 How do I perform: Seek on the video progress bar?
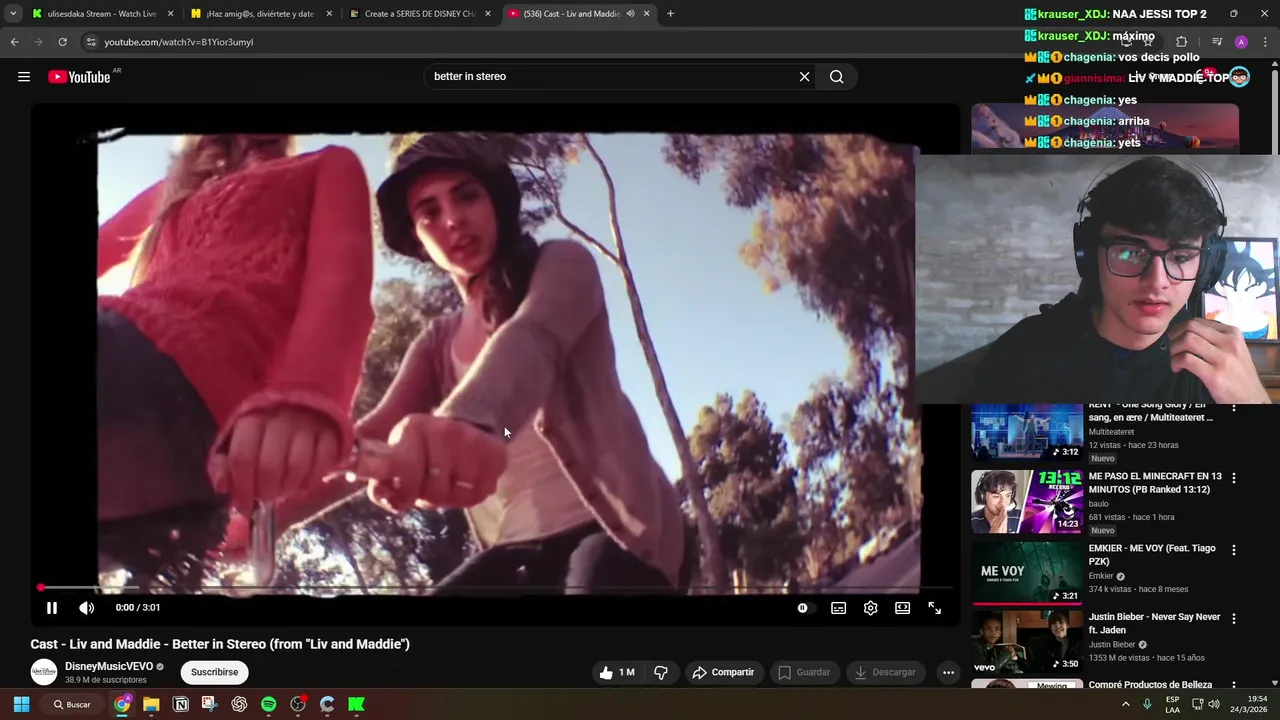[495, 588]
